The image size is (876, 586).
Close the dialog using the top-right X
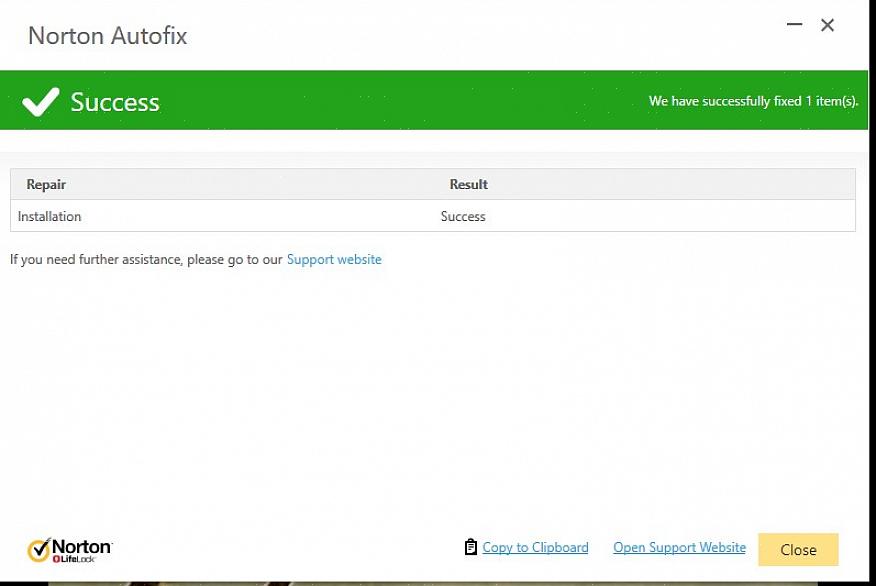click(828, 25)
